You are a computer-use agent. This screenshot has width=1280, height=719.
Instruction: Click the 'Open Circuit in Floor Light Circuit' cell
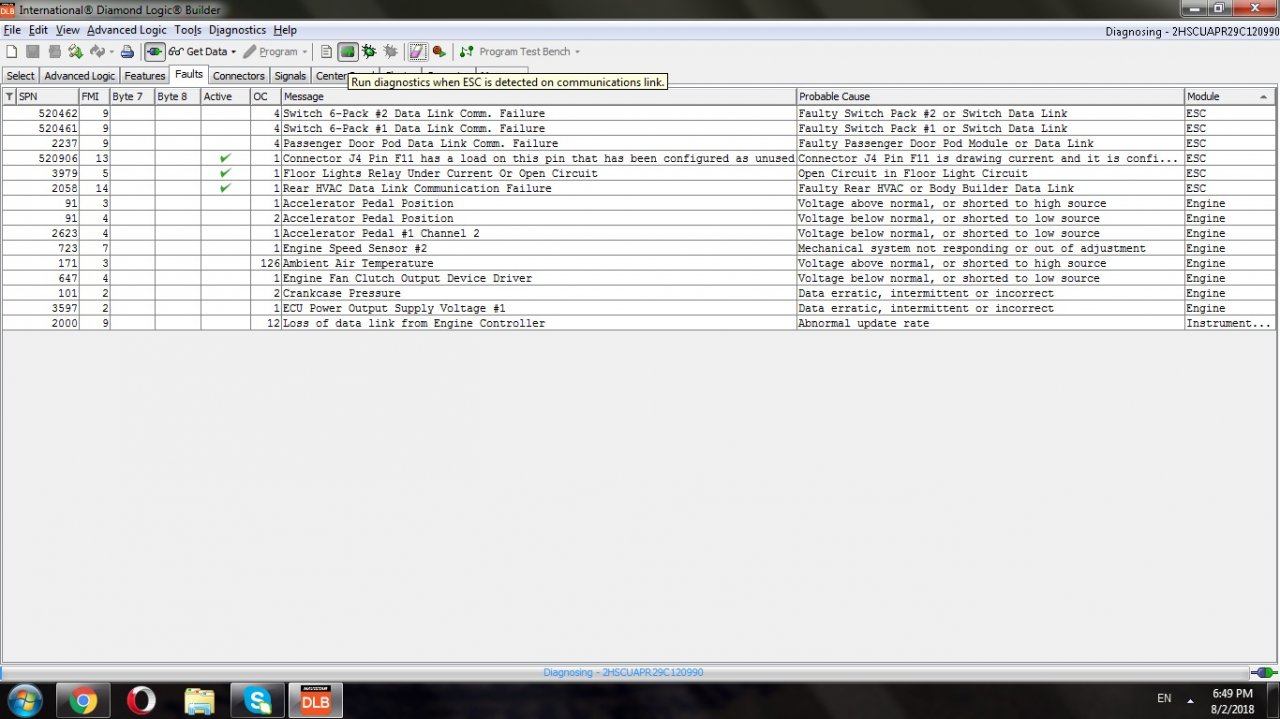[x=990, y=174]
